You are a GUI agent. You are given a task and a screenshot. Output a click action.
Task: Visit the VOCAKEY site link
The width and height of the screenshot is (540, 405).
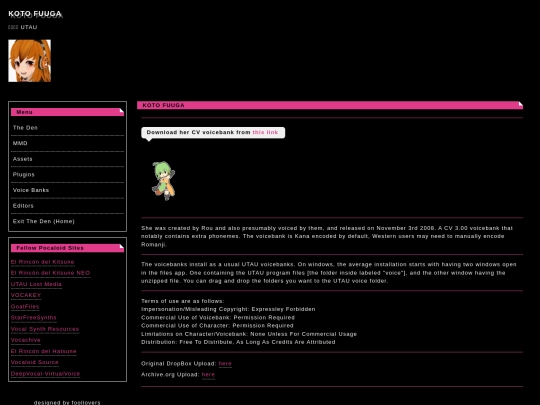point(26,295)
